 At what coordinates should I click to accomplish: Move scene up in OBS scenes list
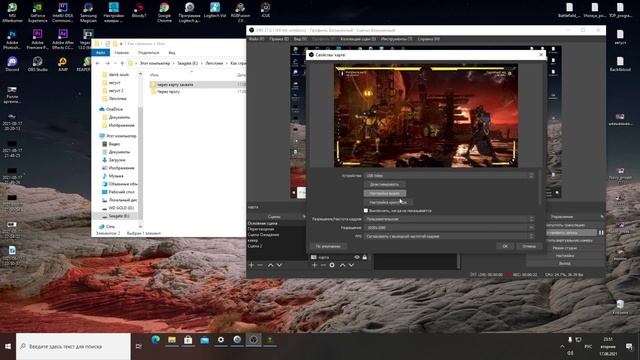click(271, 265)
